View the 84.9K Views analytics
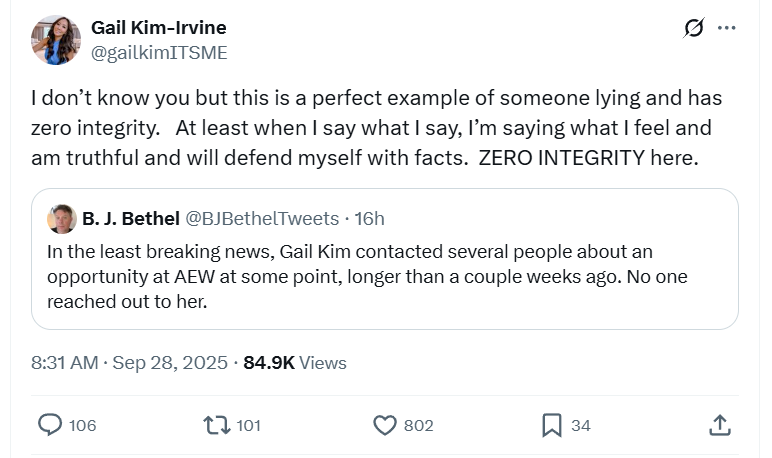 click(295, 362)
